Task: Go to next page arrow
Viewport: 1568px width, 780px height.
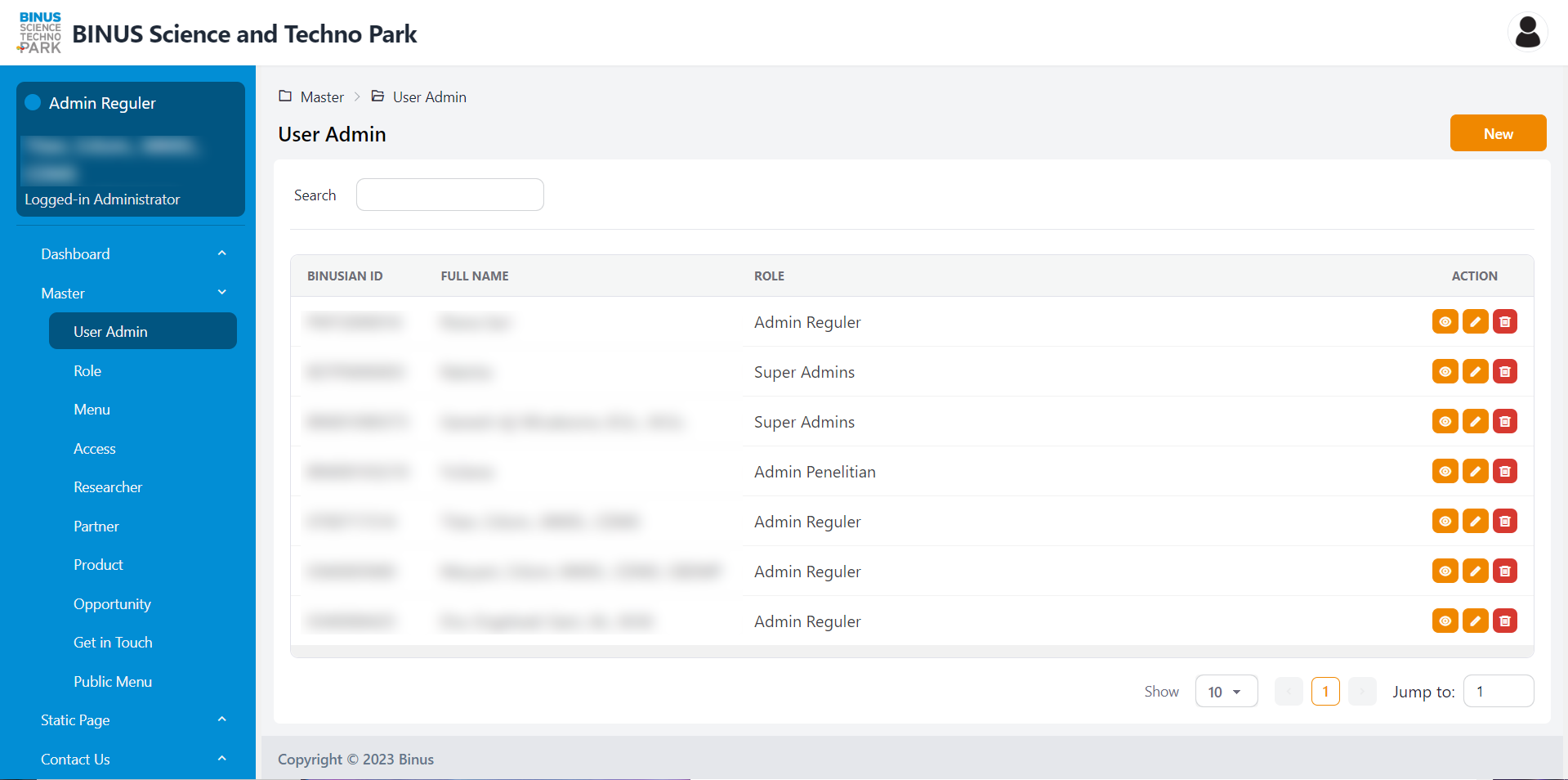Action: click(1362, 692)
